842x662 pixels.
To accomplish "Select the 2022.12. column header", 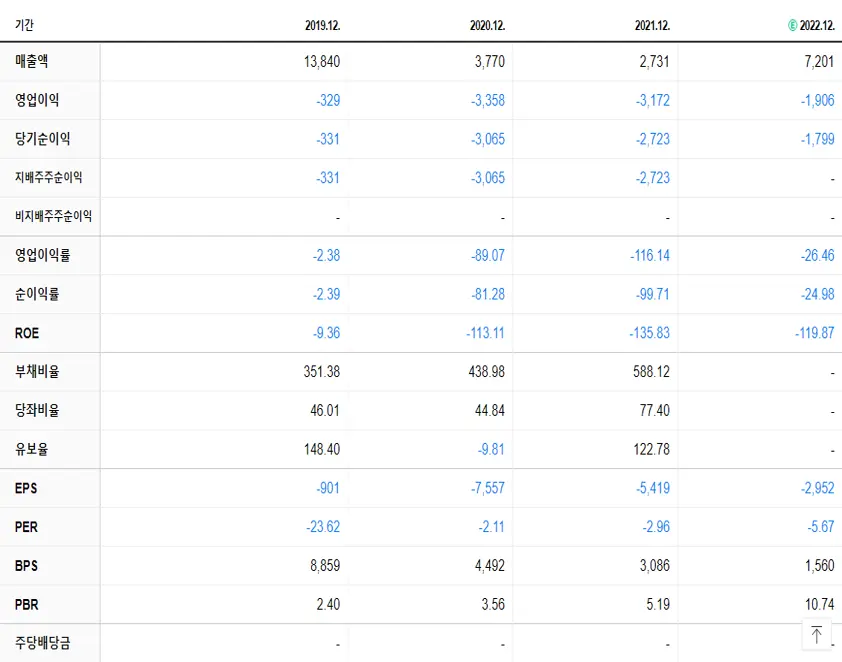I will click(x=817, y=25).
